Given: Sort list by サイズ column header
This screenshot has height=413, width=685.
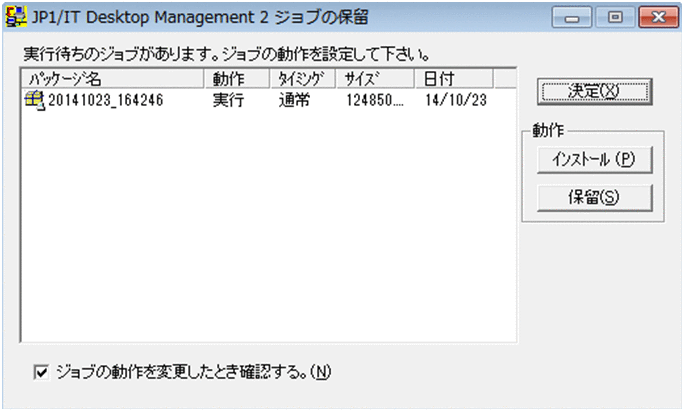Looking at the screenshot, I should pyautogui.click(x=375, y=79).
